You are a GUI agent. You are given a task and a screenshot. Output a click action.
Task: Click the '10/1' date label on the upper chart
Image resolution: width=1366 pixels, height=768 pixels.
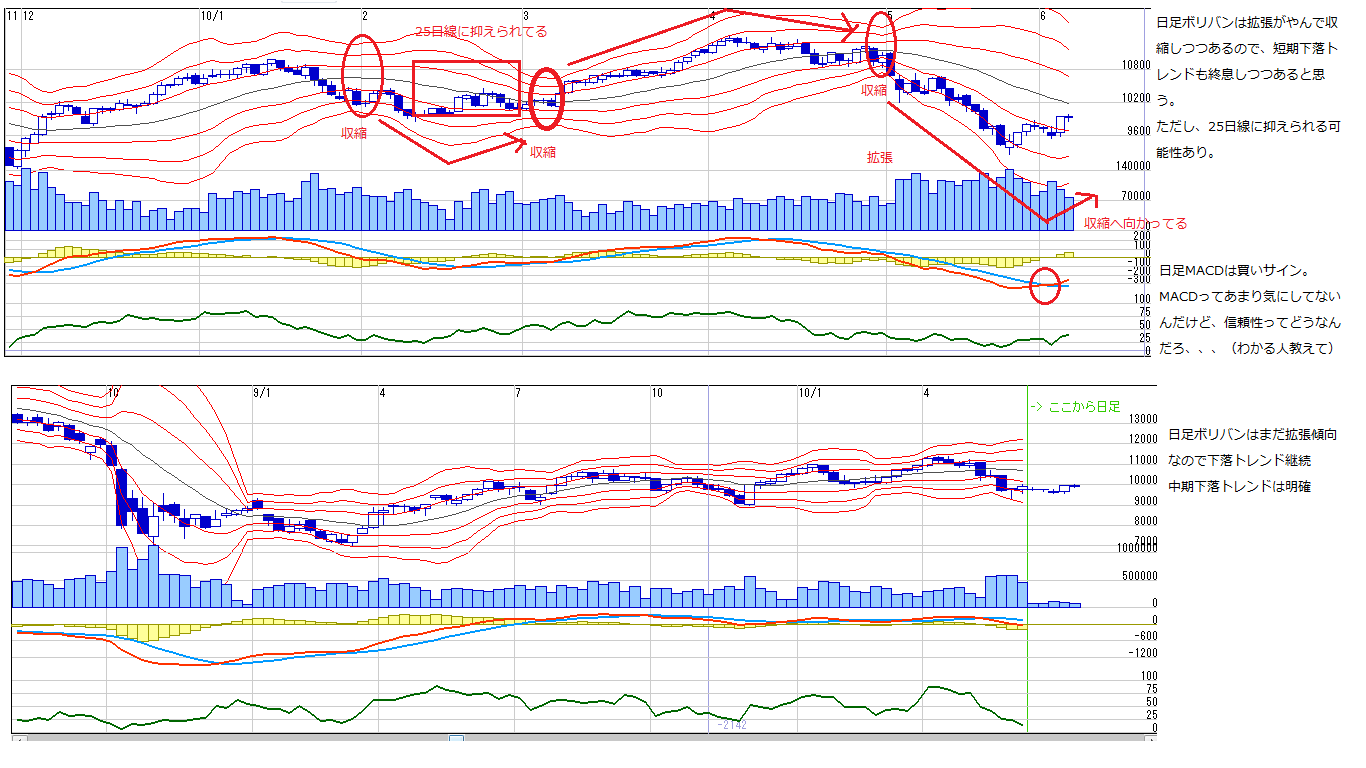[212, 15]
